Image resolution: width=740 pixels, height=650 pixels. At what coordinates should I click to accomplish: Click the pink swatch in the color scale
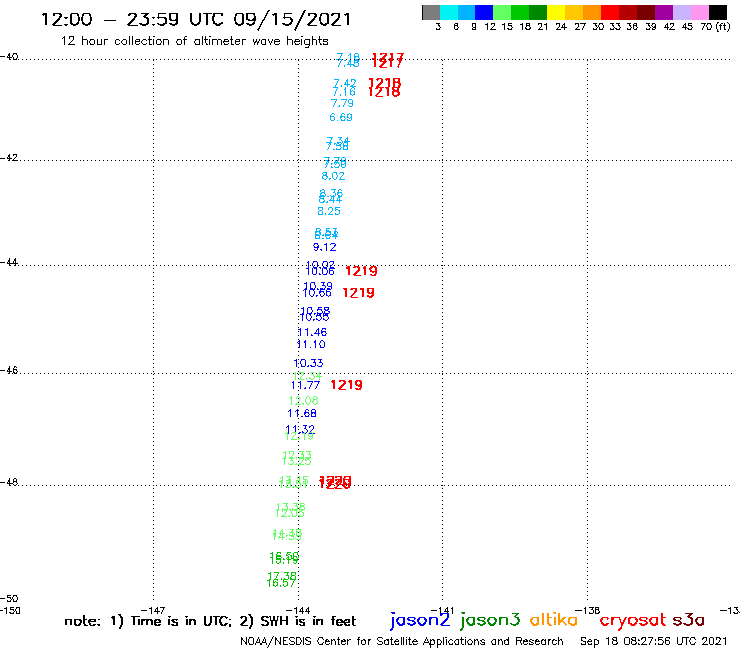tap(699, 12)
